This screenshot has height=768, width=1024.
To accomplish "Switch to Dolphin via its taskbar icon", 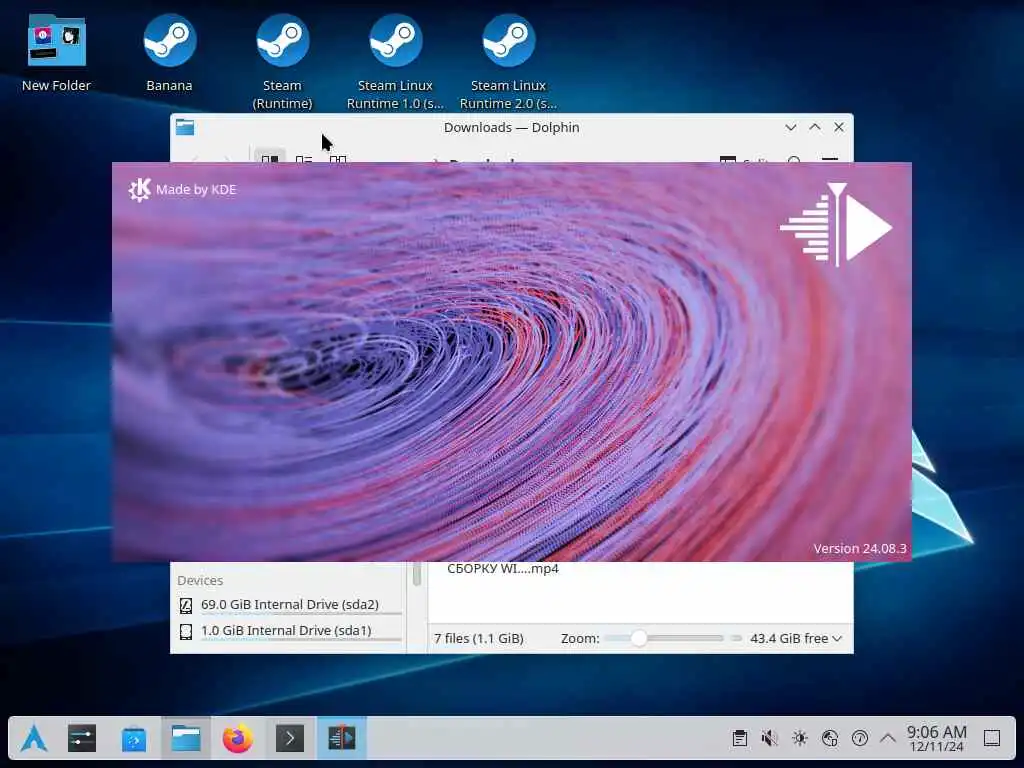I will (x=186, y=739).
